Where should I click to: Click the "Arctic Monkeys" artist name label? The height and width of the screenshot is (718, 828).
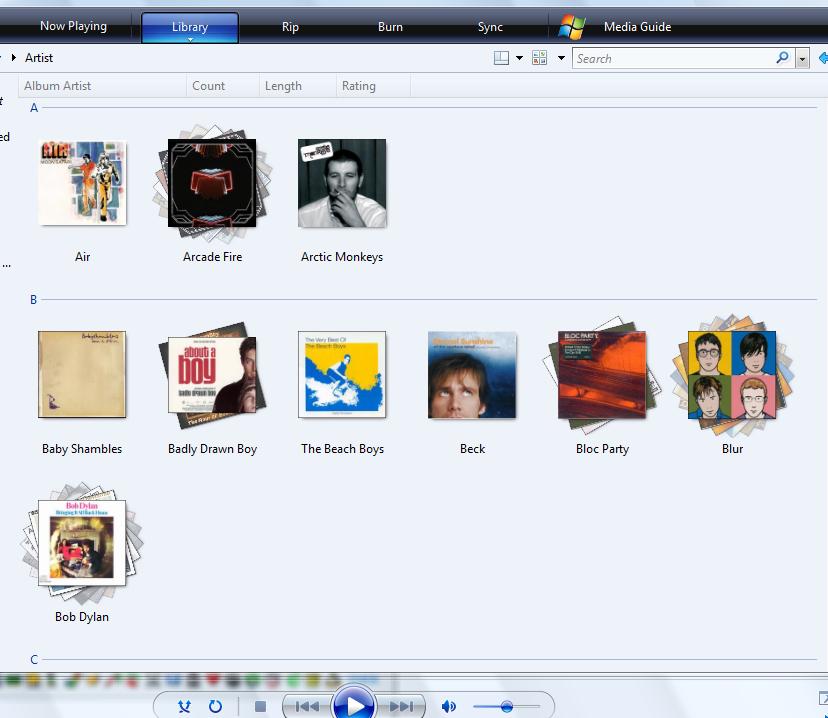click(x=342, y=257)
